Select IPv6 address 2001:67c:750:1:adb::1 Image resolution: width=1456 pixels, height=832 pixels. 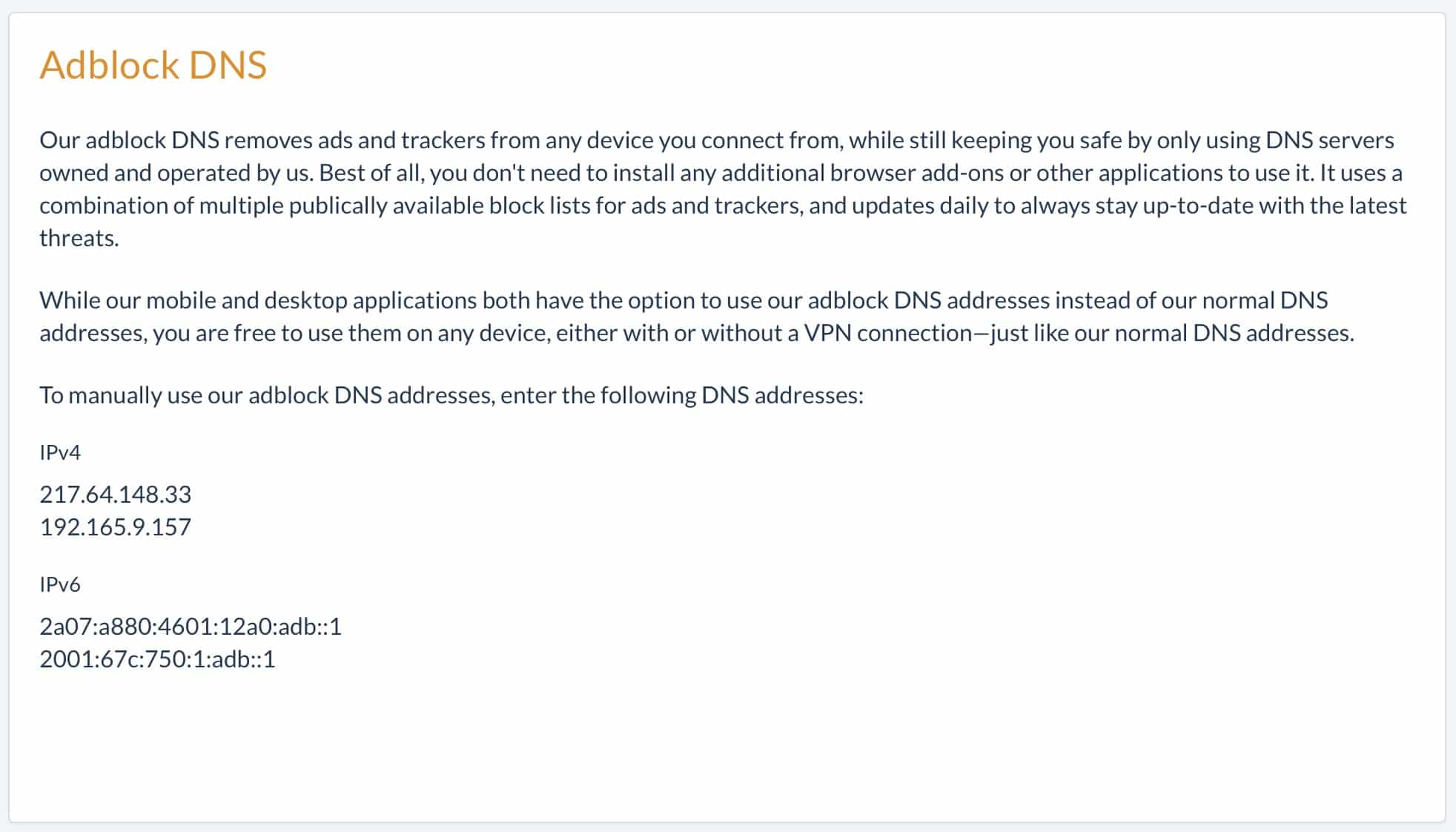157,658
